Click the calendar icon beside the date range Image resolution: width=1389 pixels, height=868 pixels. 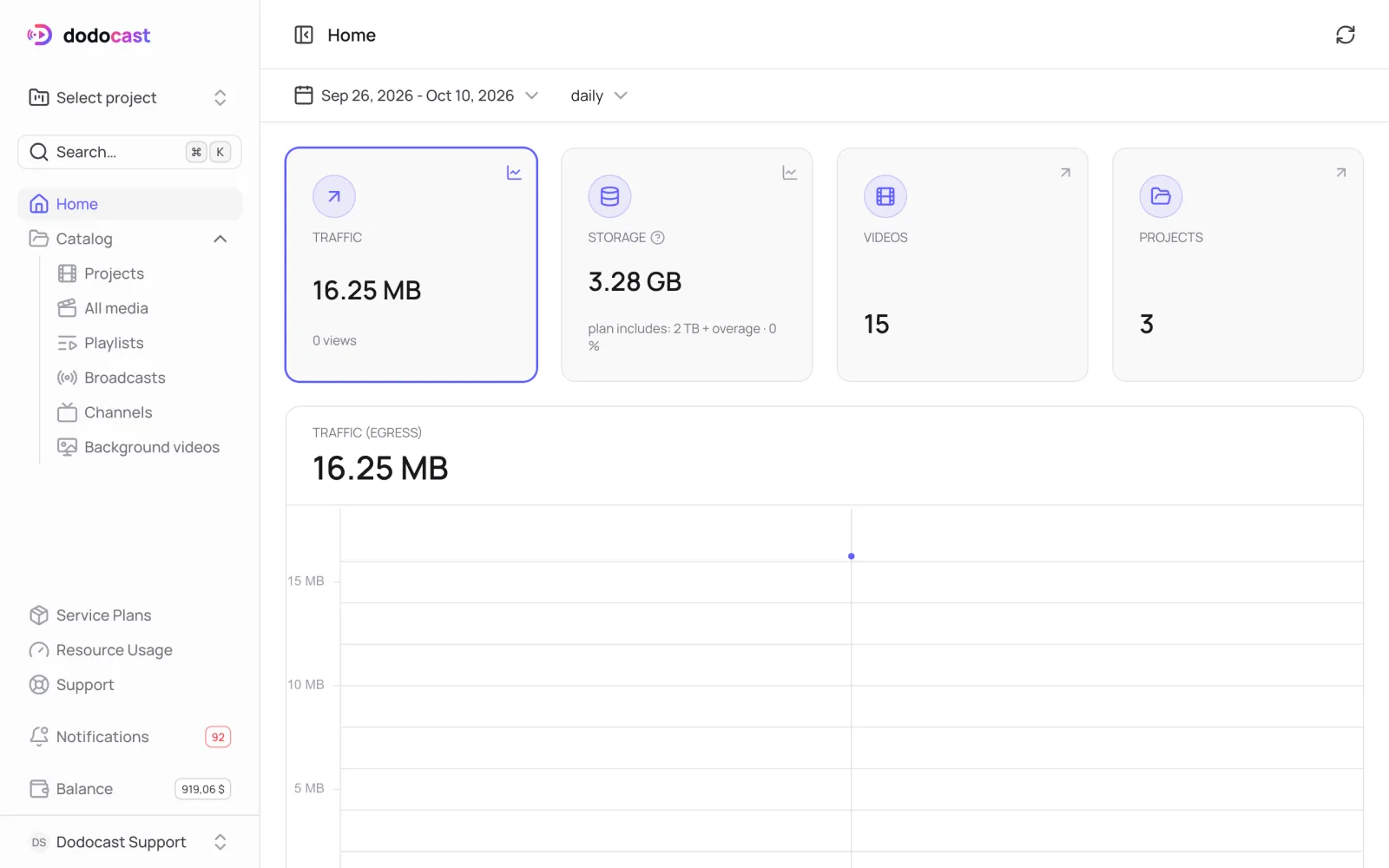pyautogui.click(x=304, y=95)
